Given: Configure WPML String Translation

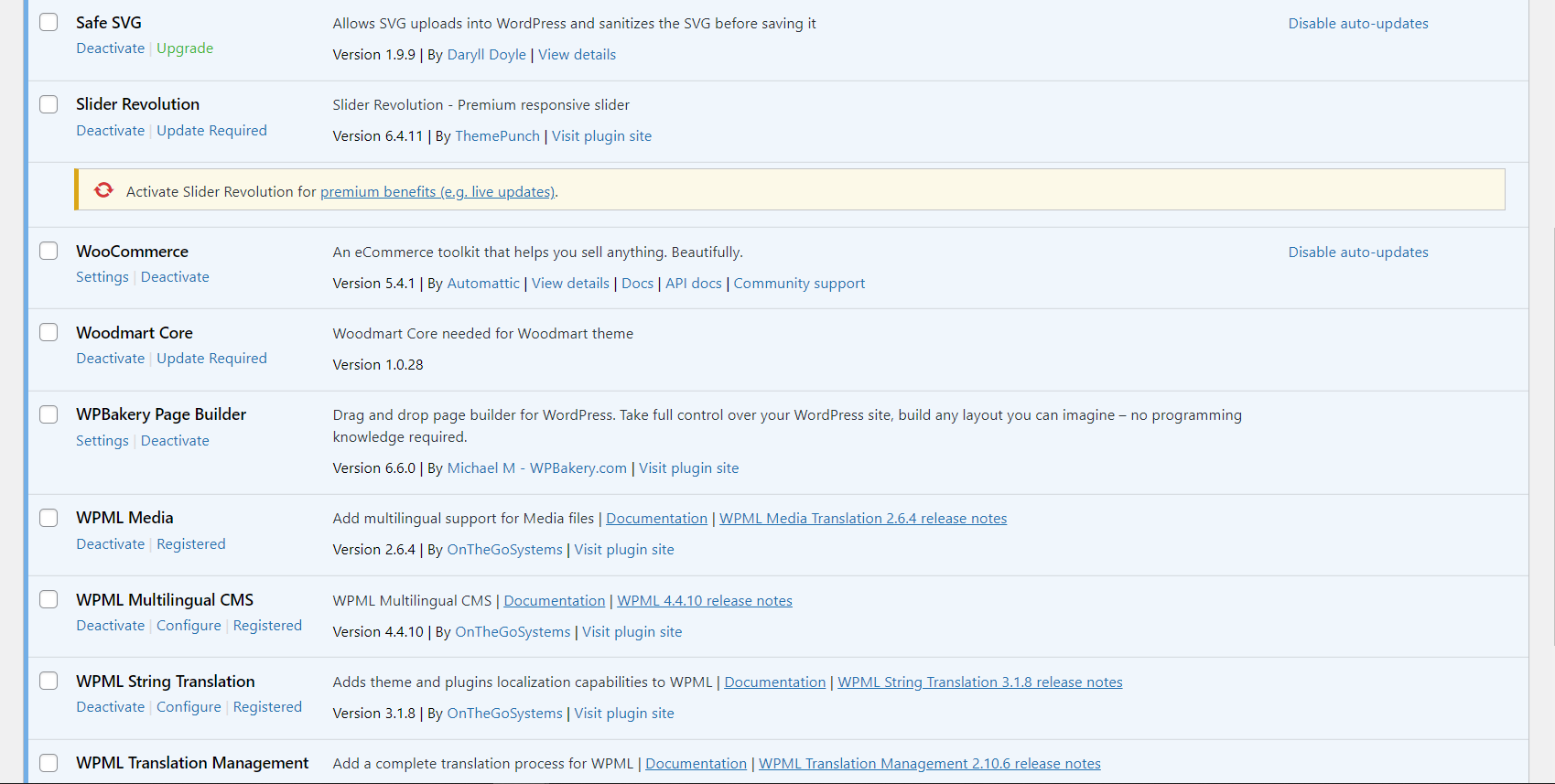Looking at the screenshot, I should click(189, 707).
